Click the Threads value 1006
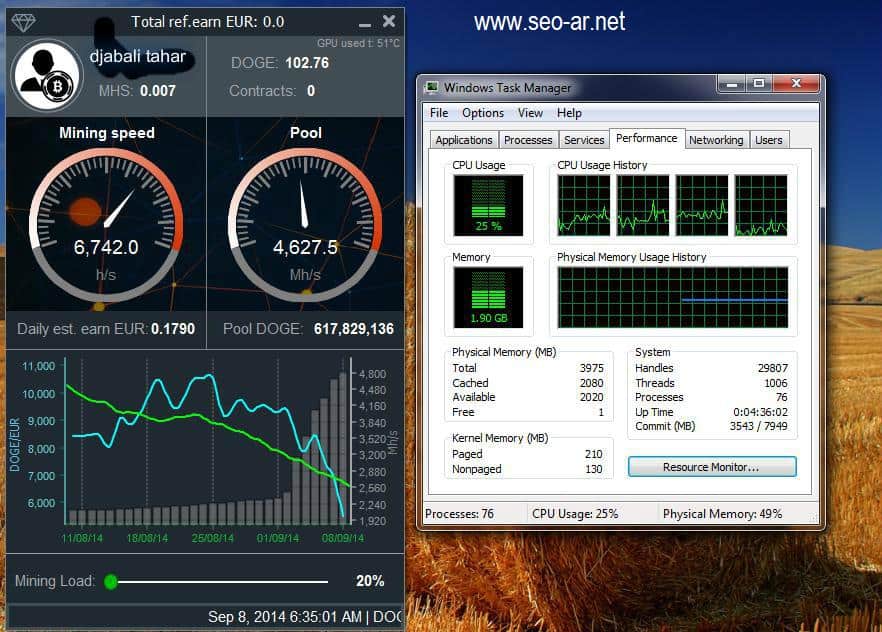 (776, 383)
